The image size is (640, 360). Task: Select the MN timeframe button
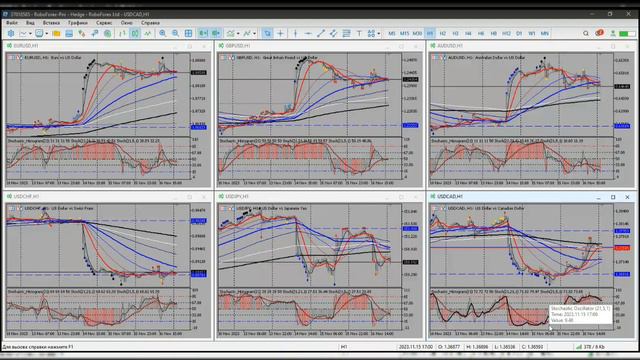[544, 33]
